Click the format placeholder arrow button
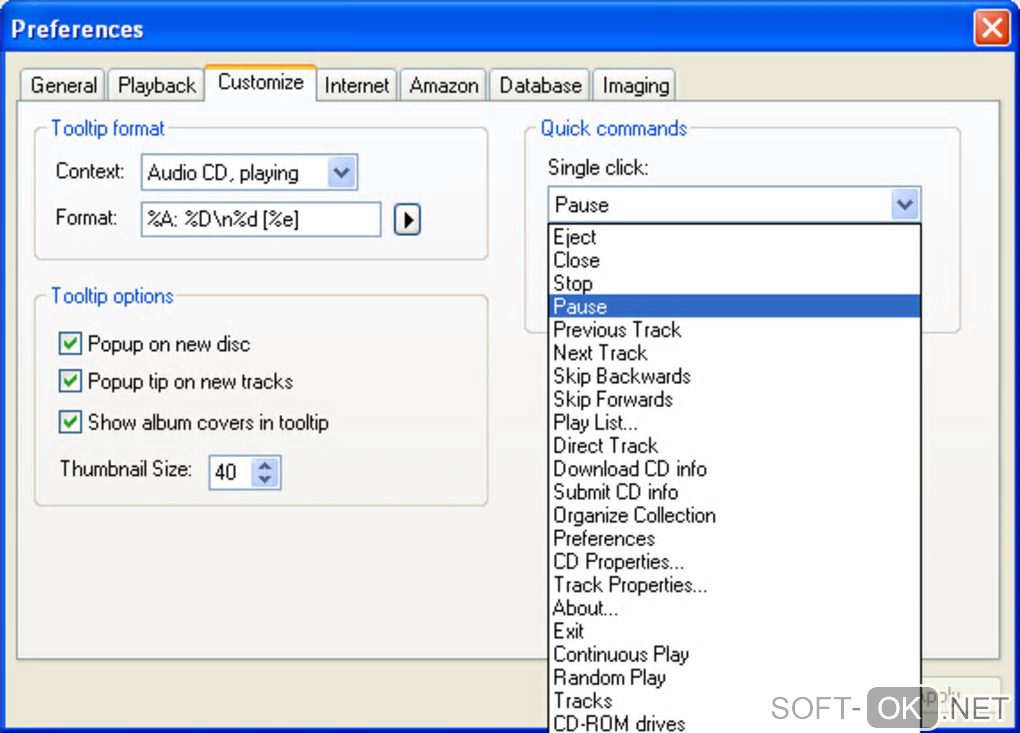The width and height of the screenshot is (1020, 733). pyautogui.click(x=406, y=219)
